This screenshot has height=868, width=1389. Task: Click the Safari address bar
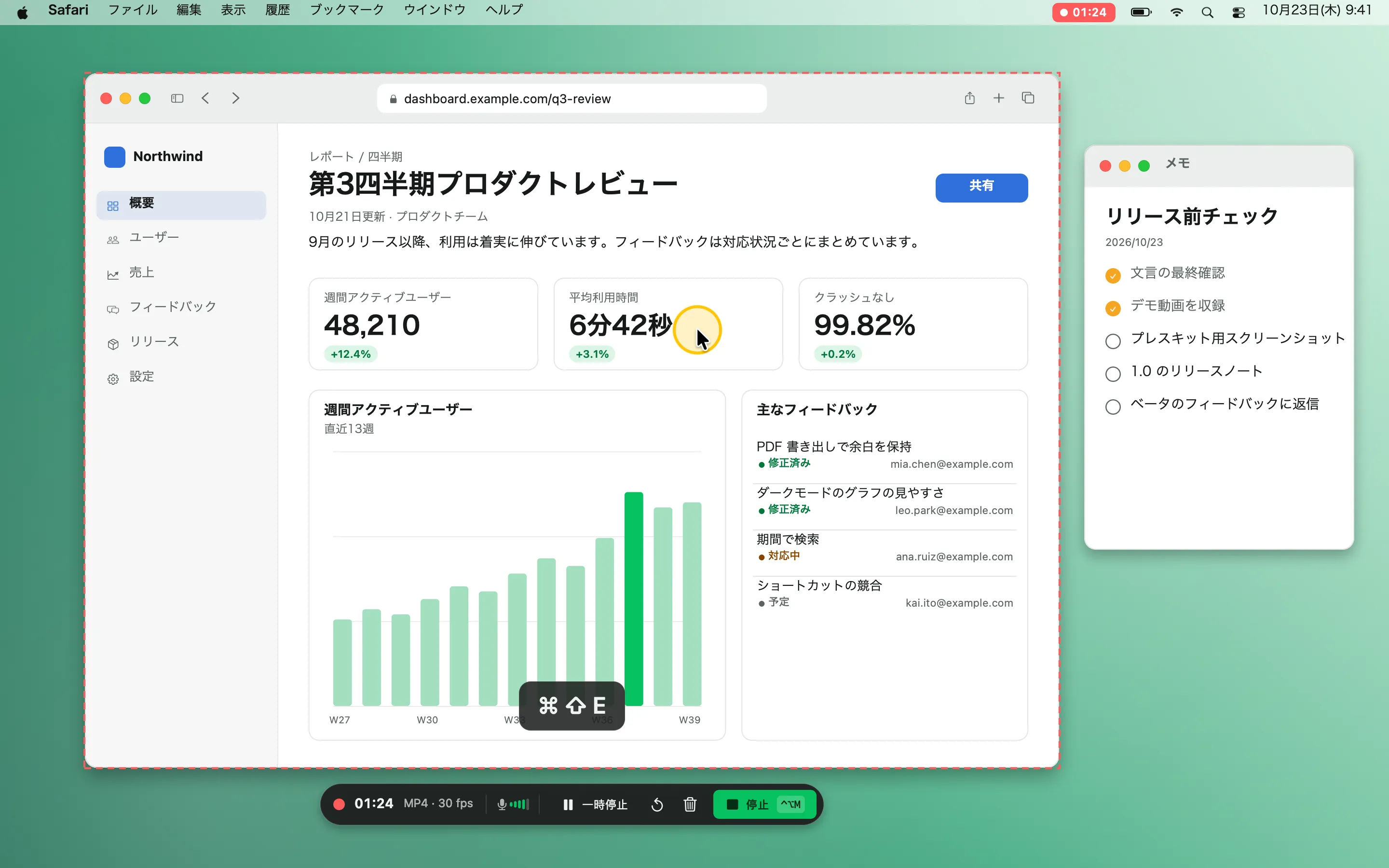[572, 99]
